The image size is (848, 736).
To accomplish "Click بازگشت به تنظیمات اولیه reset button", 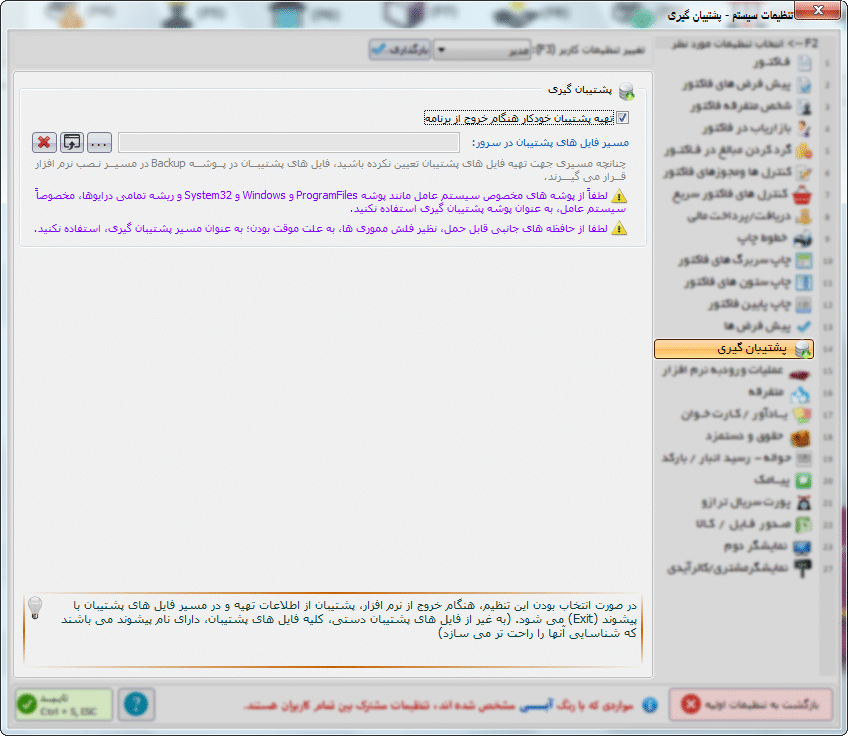I will 750,705.
